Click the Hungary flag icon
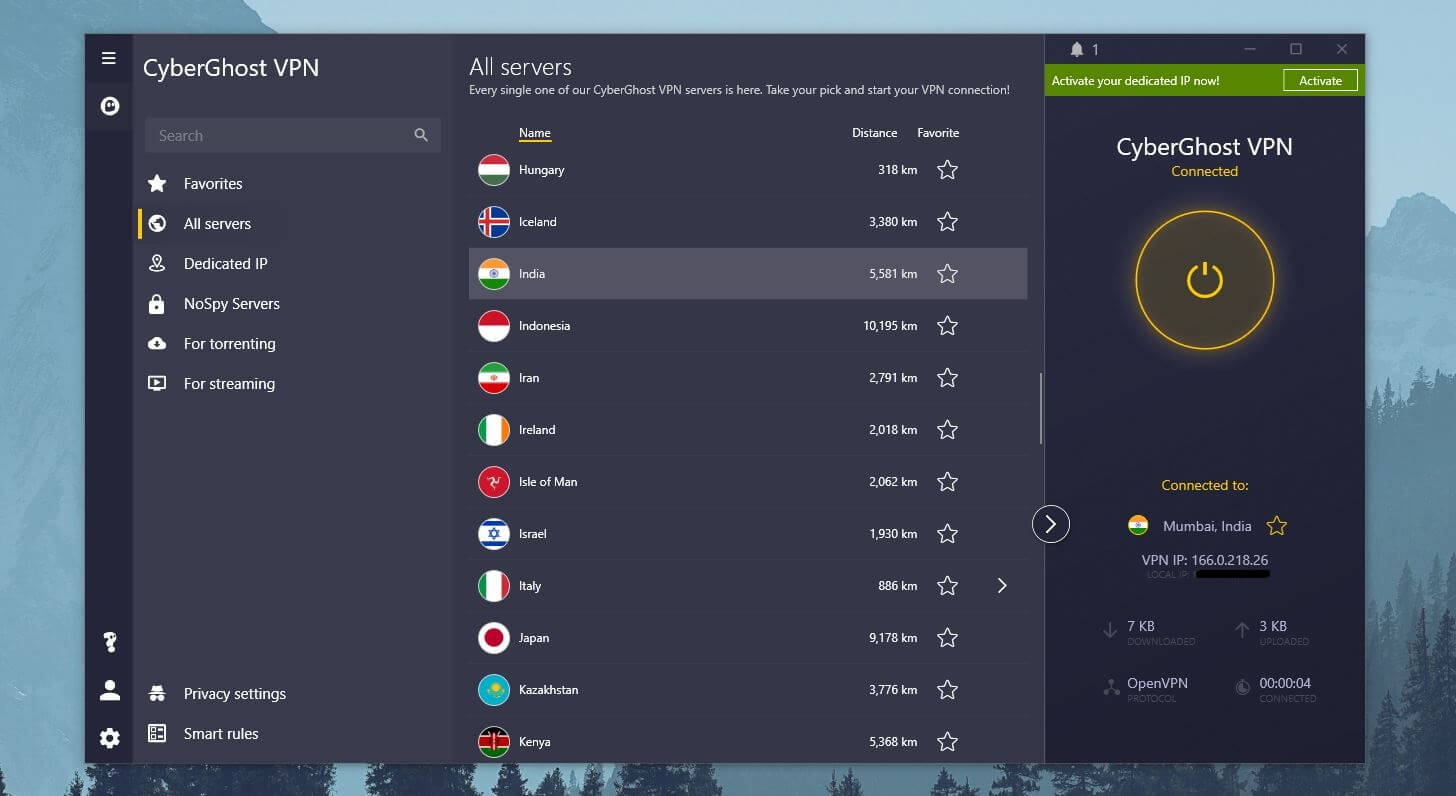This screenshot has width=1456, height=796. 494,170
